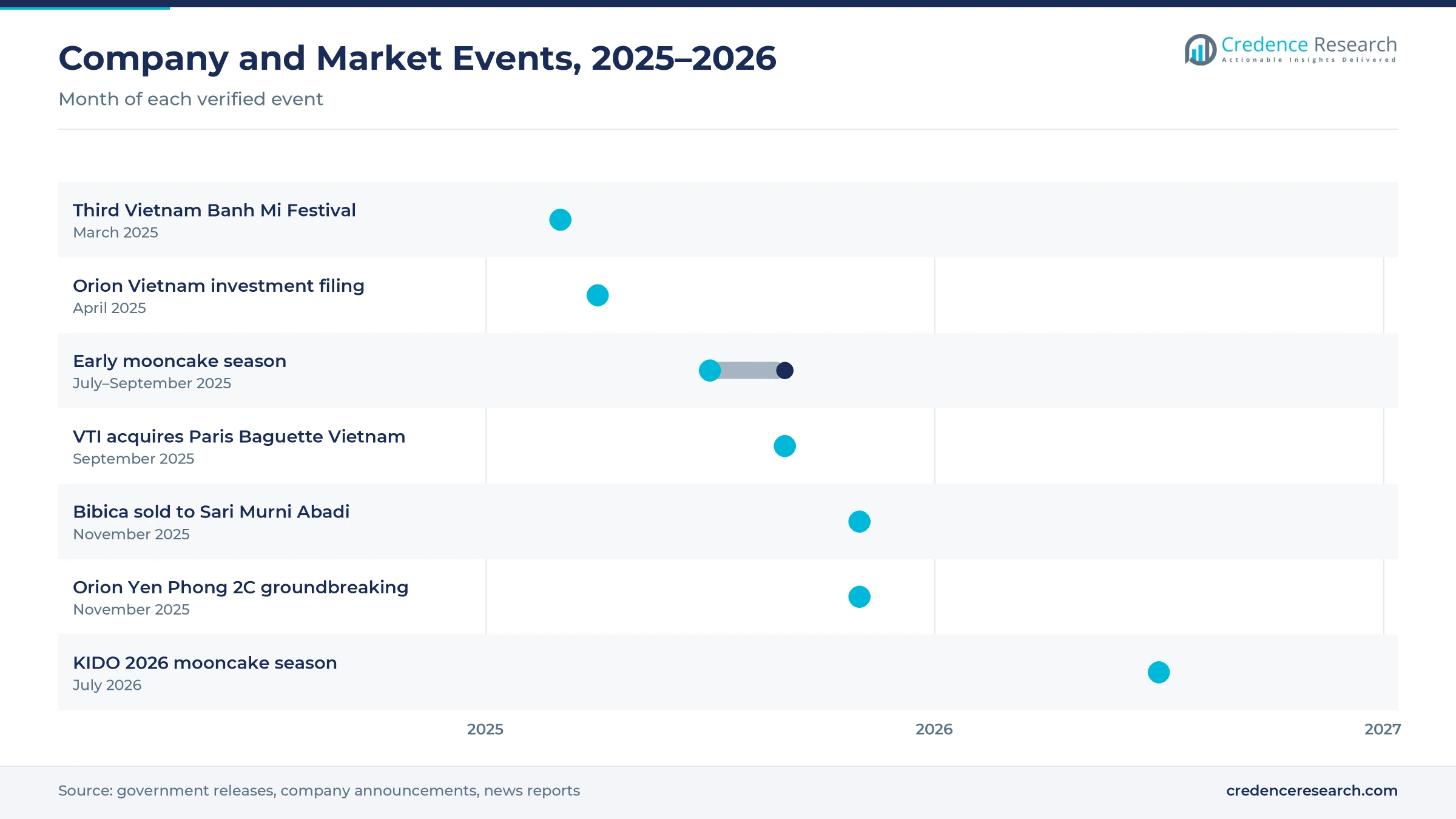This screenshot has height=819, width=1456.
Task: Click the "Actionable Insights Delivered" tagline
Action: (x=1309, y=60)
